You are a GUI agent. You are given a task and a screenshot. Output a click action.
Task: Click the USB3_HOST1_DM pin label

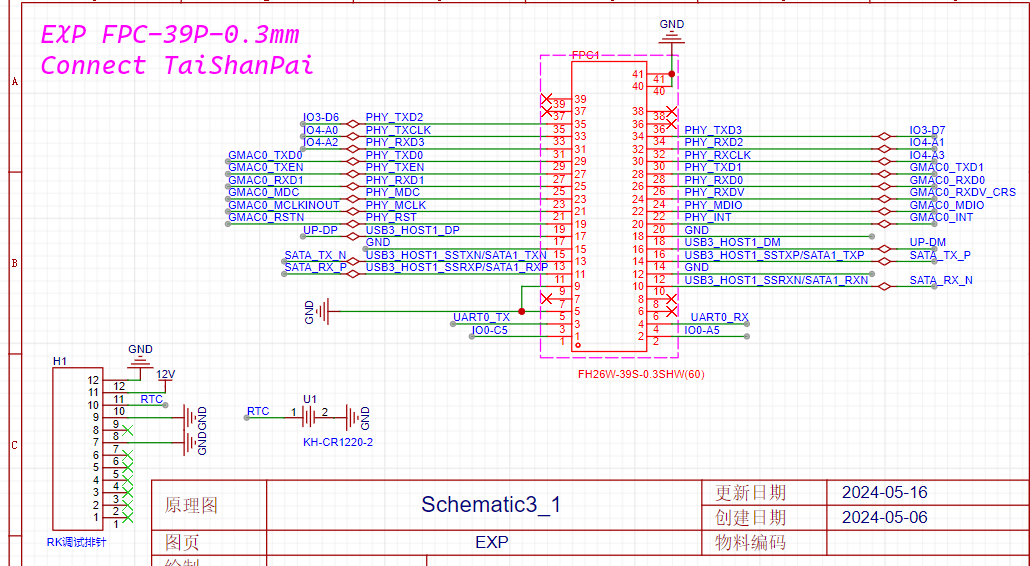click(732, 242)
